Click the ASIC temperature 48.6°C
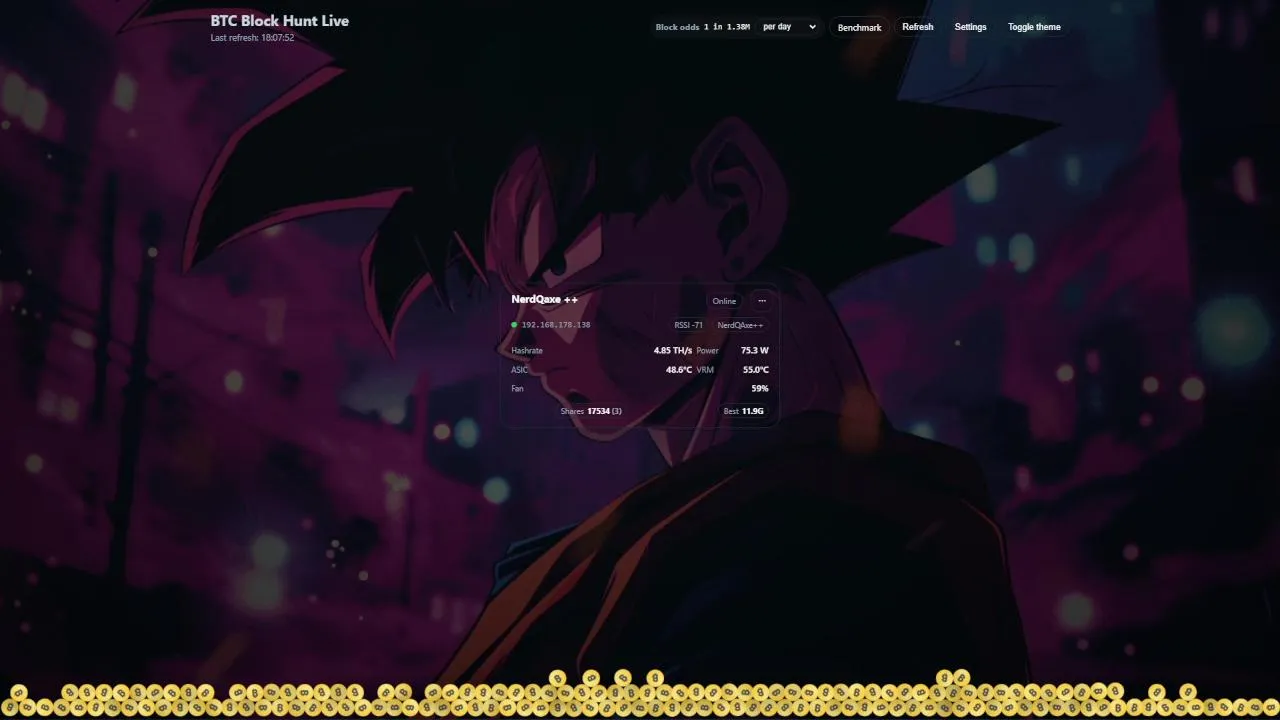 [x=679, y=370]
